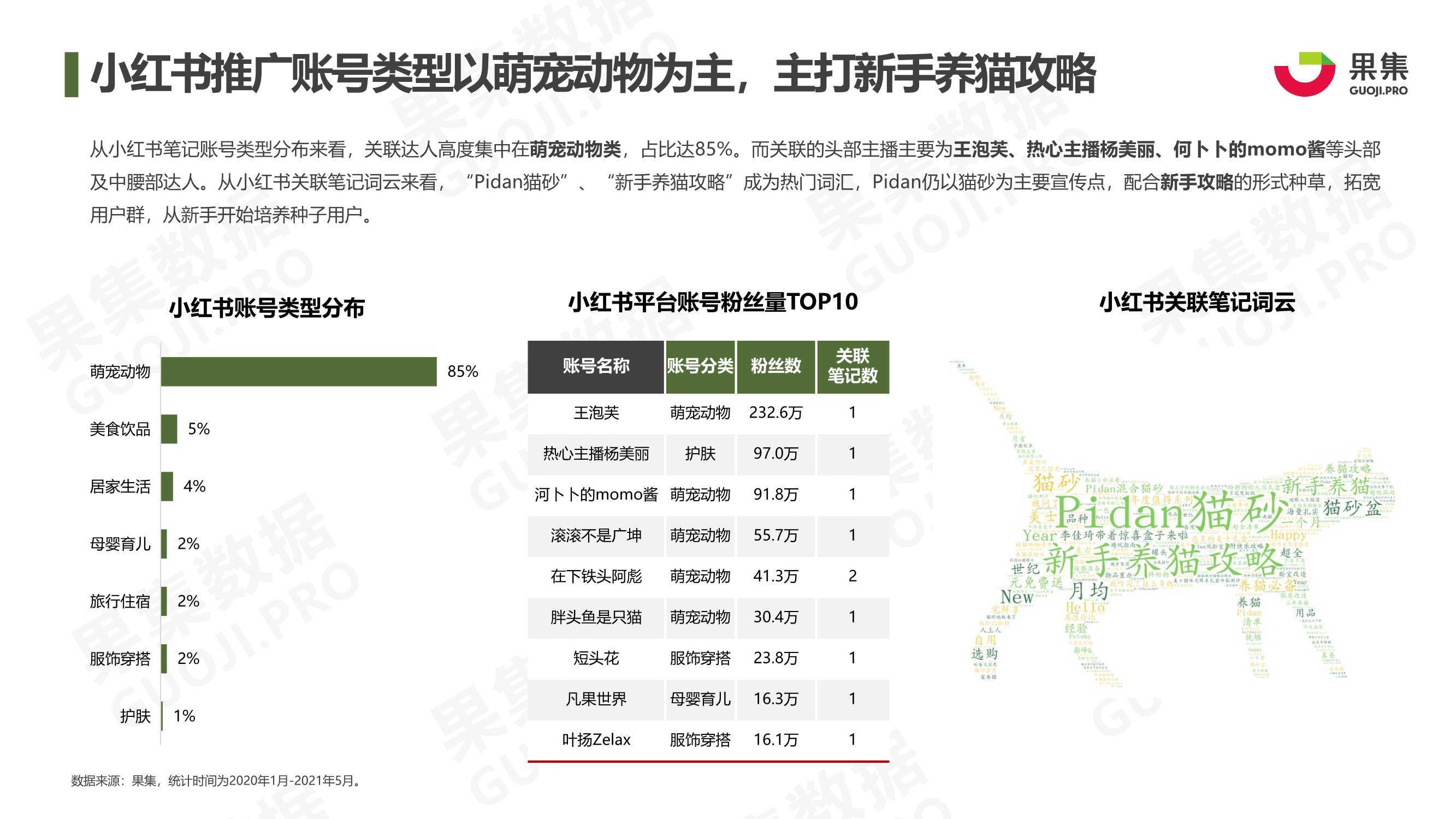Click the 16.1万 follower count
Viewport: 1456px width, 819px height.
(x=776, y=739)
